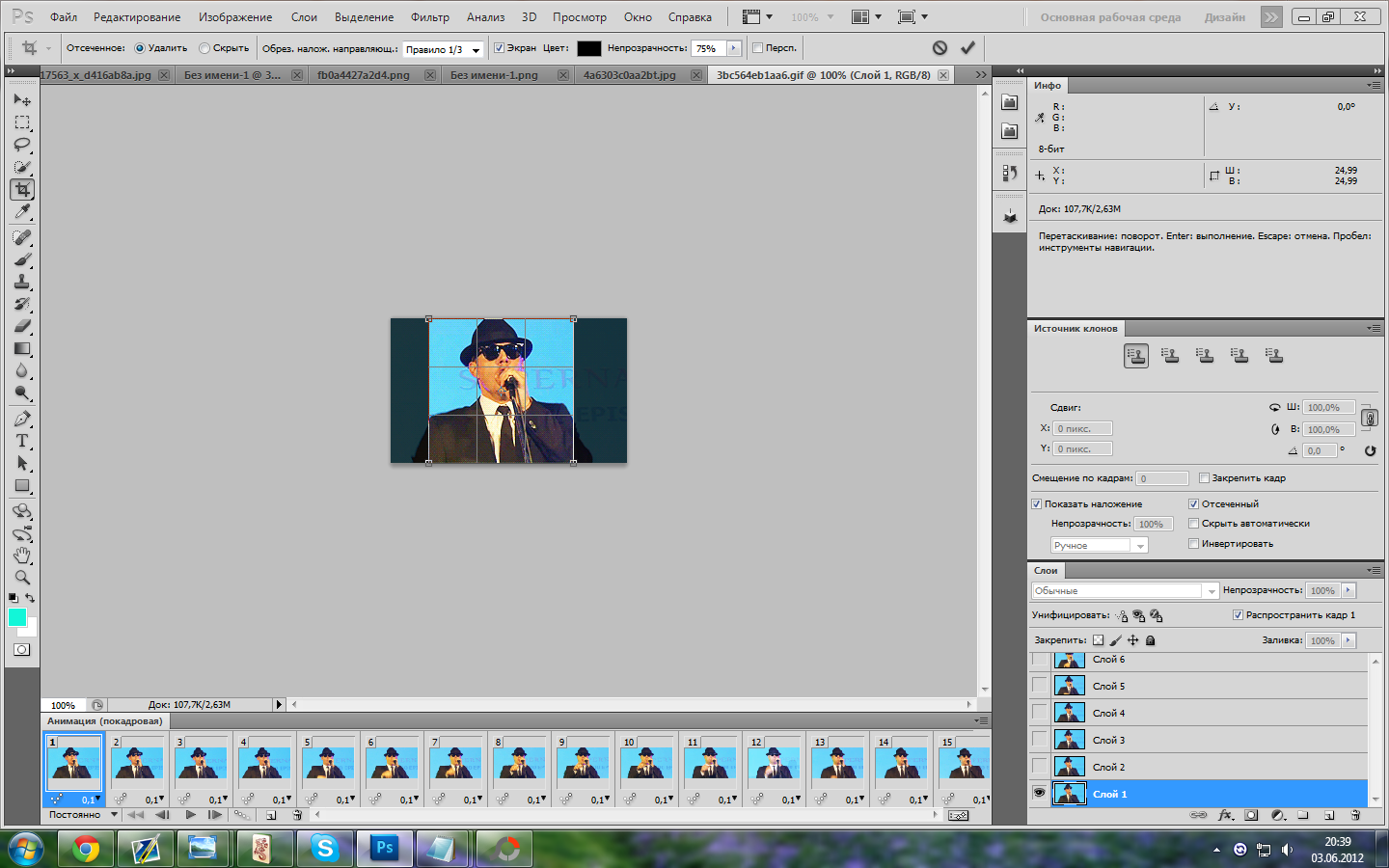The height and width of the screenshot is (868, 1389).
Task: Show hidden document tabs with double arrow
Action: [x=981, y=74]
